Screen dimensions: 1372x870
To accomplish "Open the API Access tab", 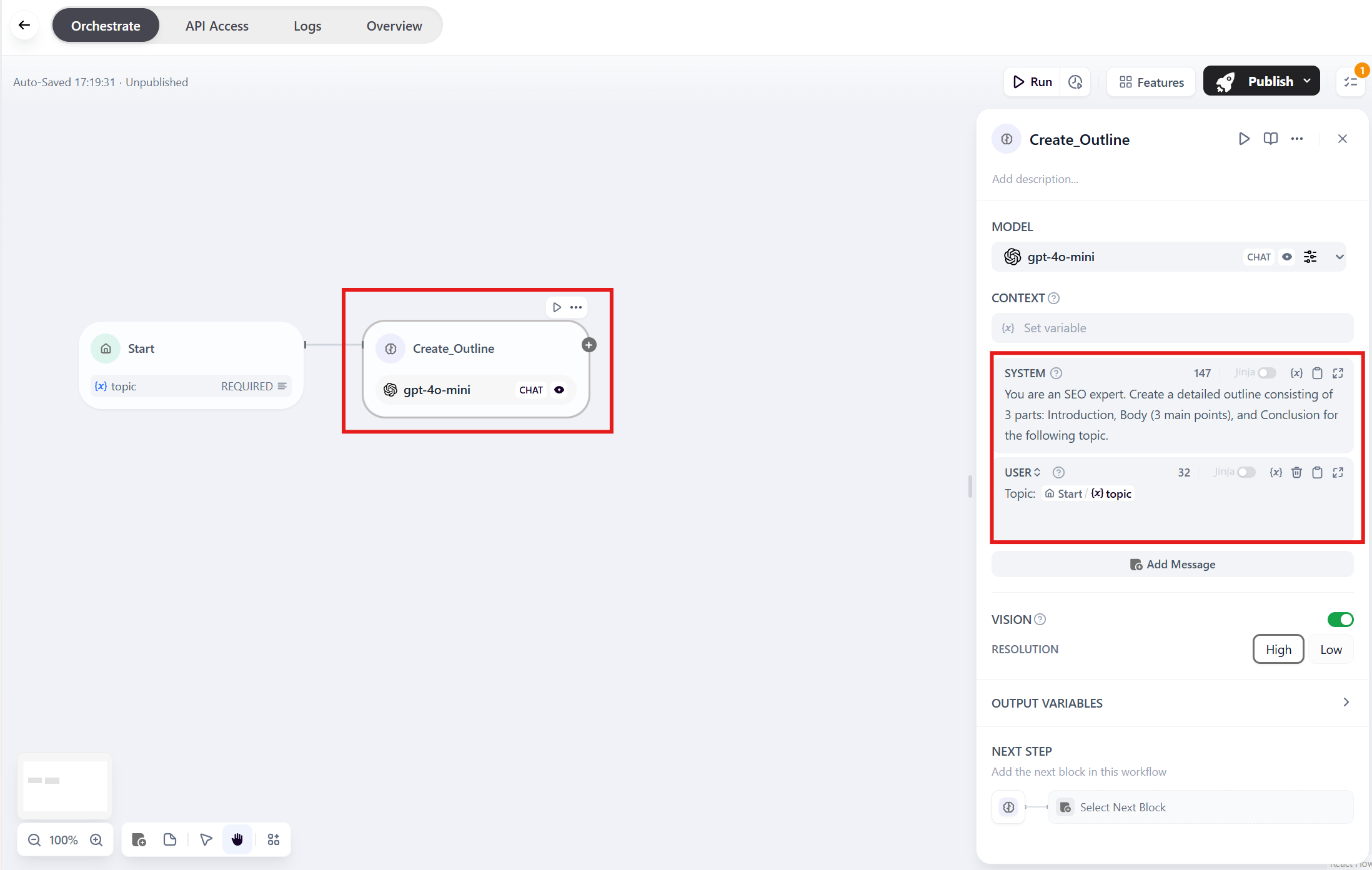I will (217, 26).
